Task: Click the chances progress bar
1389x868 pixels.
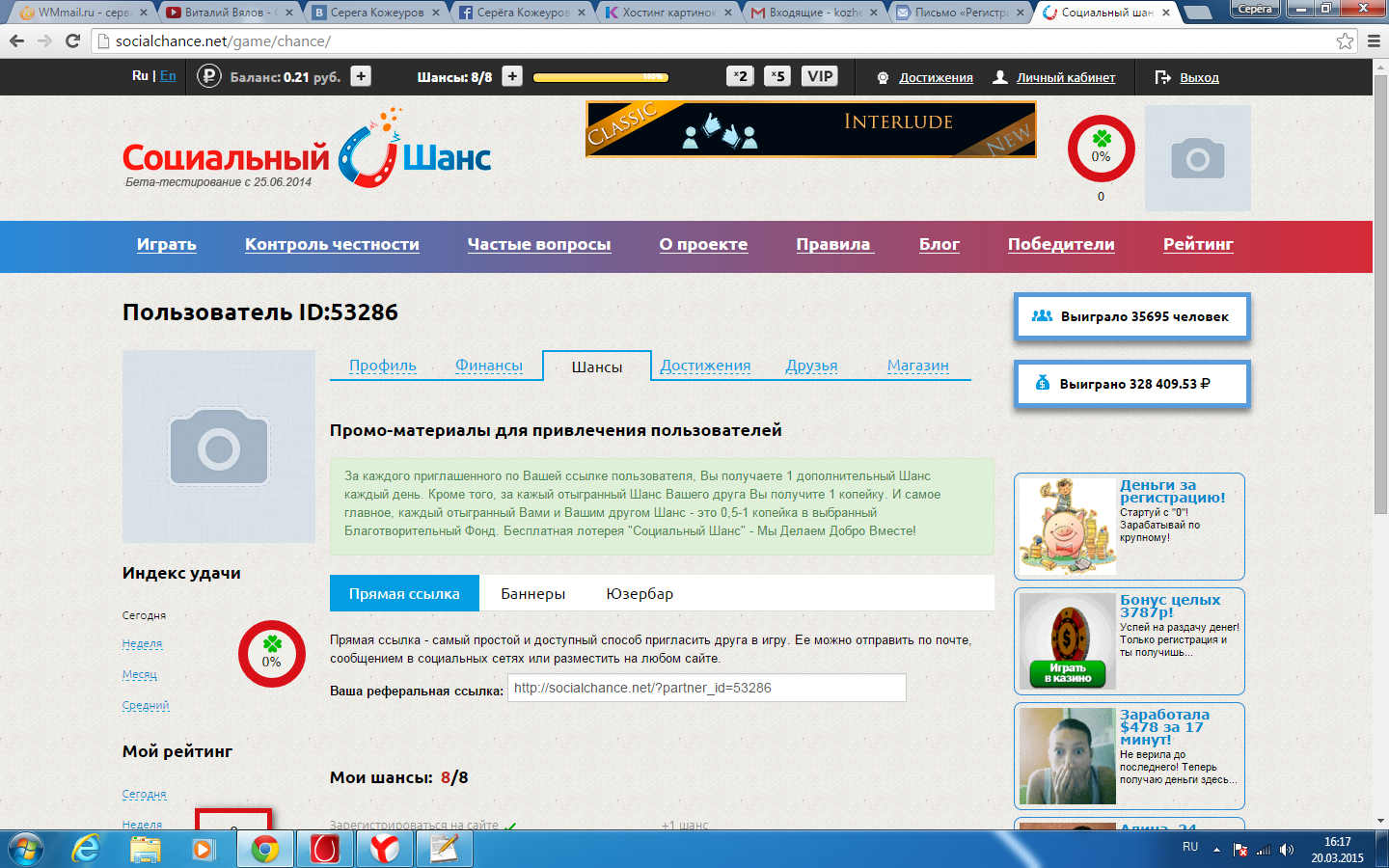Action: coord(601,76)
